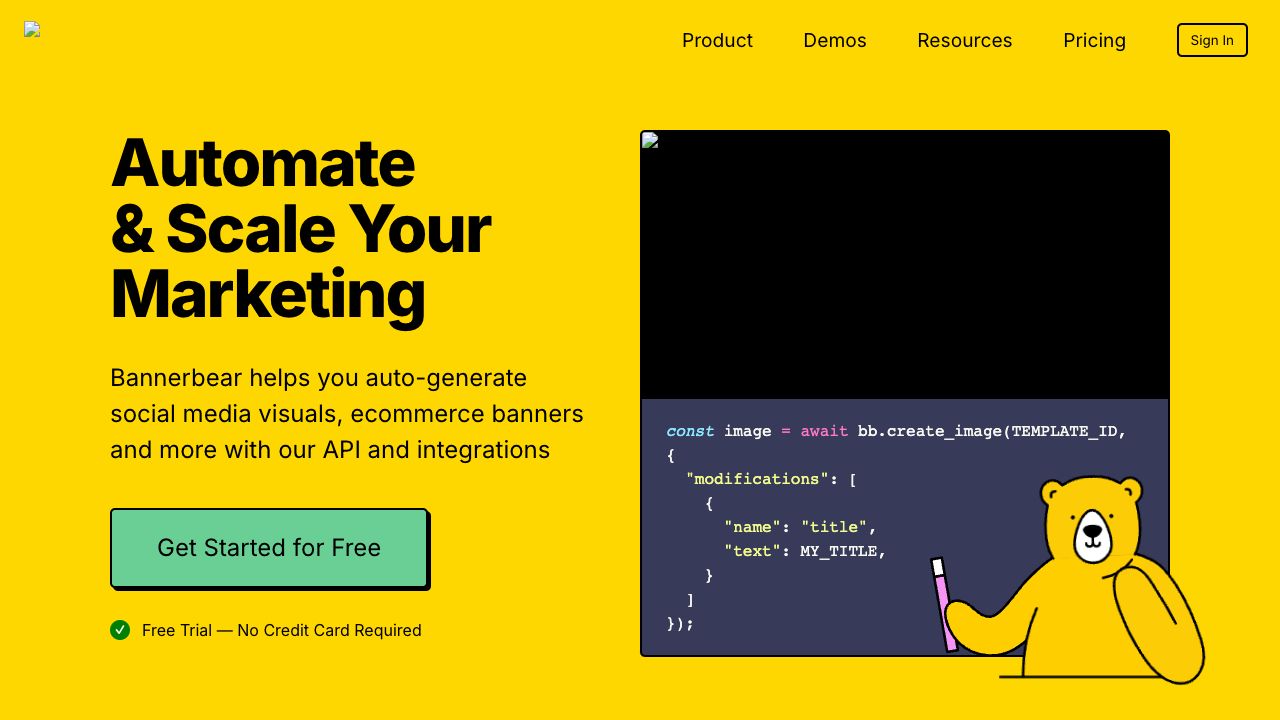Click the bear's left ear
Viewport: 1280px width, 720px height.
(1053, 492)
